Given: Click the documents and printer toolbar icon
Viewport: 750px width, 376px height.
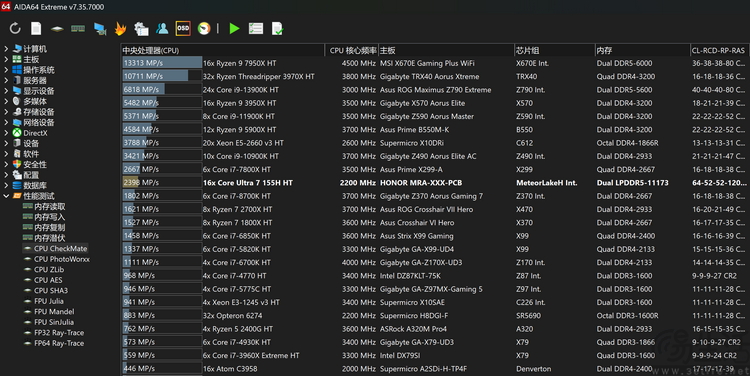Looking at the screenshot, I should pos(141,29).
